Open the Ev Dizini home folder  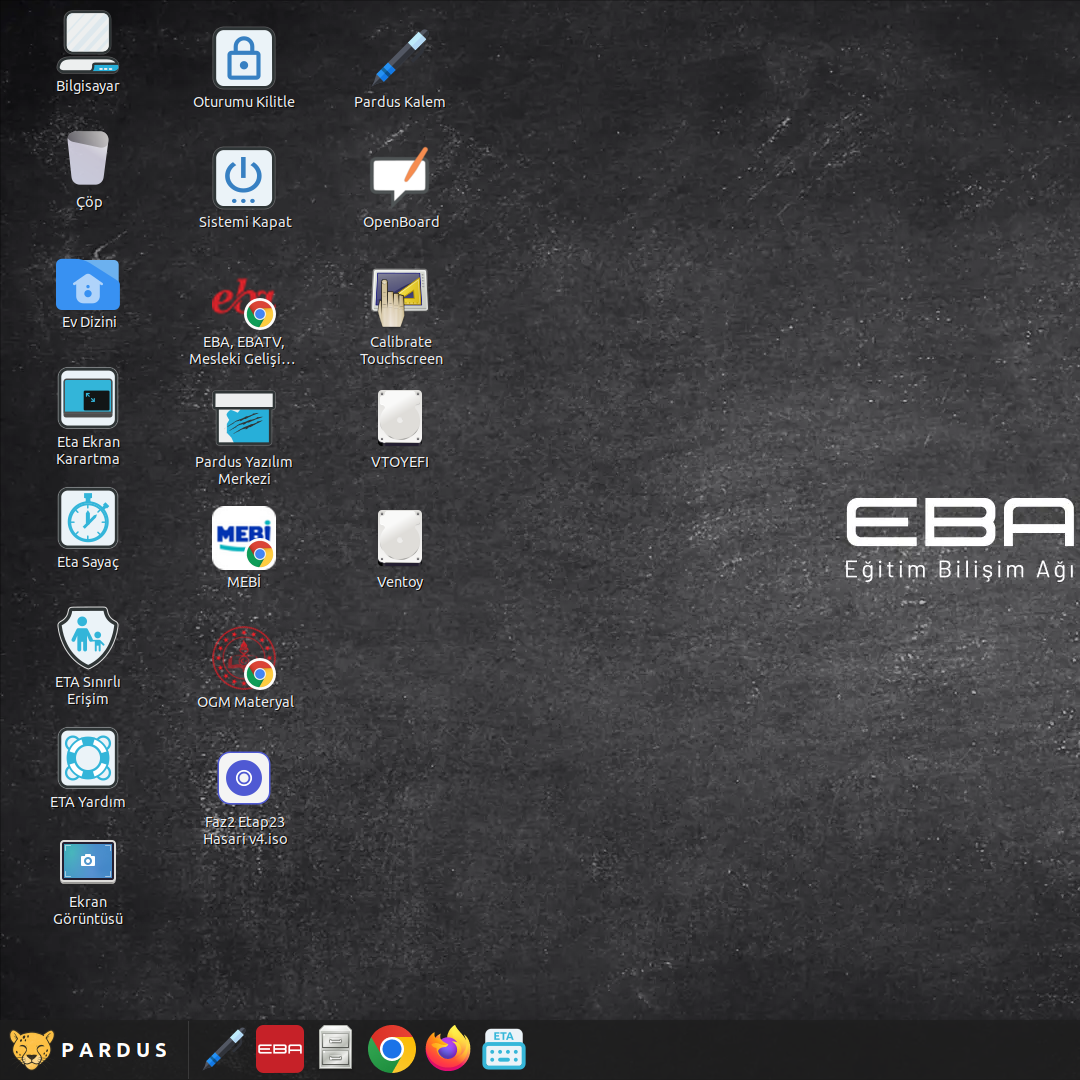[88, 284]
